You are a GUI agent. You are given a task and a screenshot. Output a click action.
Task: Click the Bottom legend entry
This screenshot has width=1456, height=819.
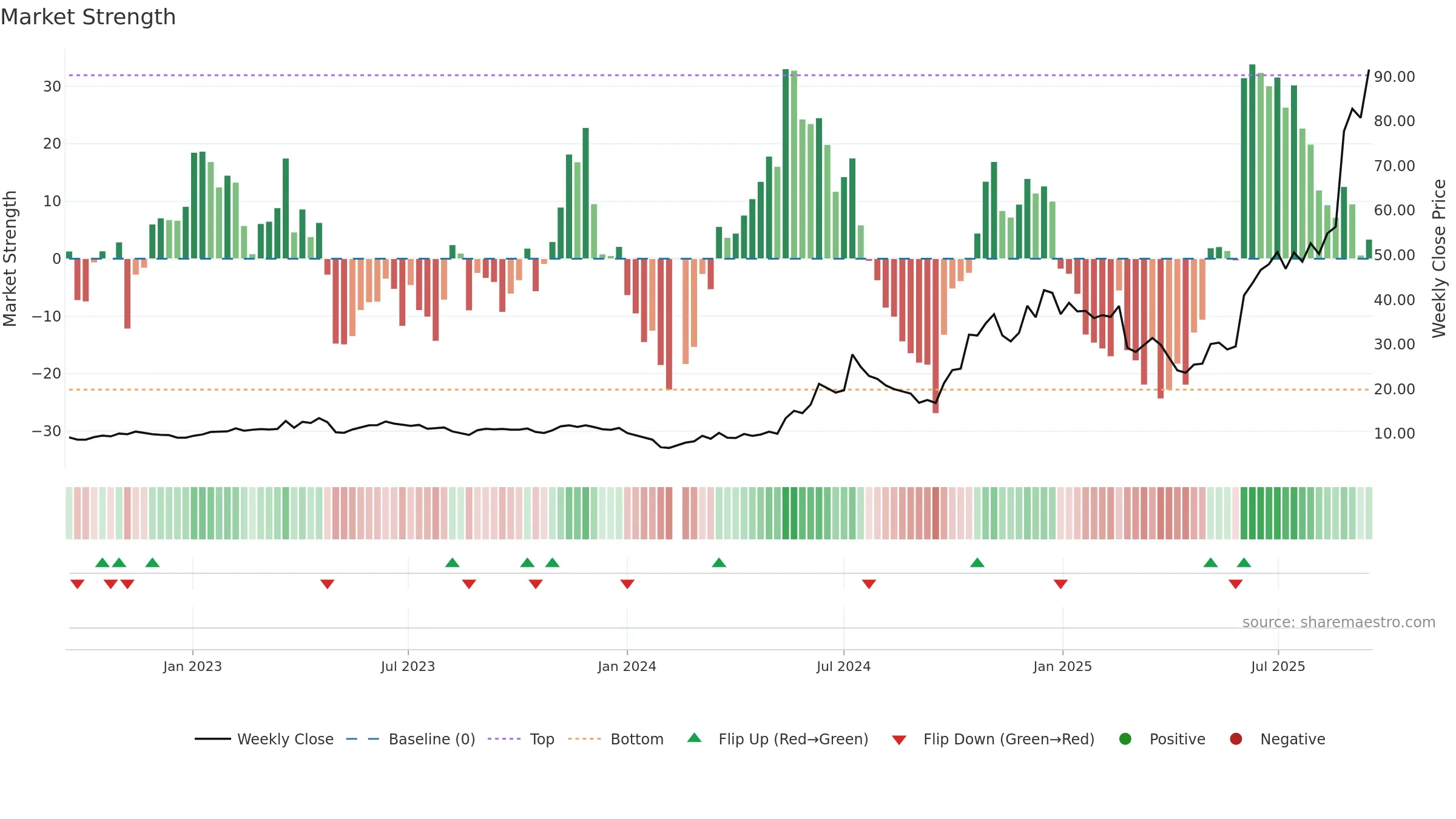[616, 739]
